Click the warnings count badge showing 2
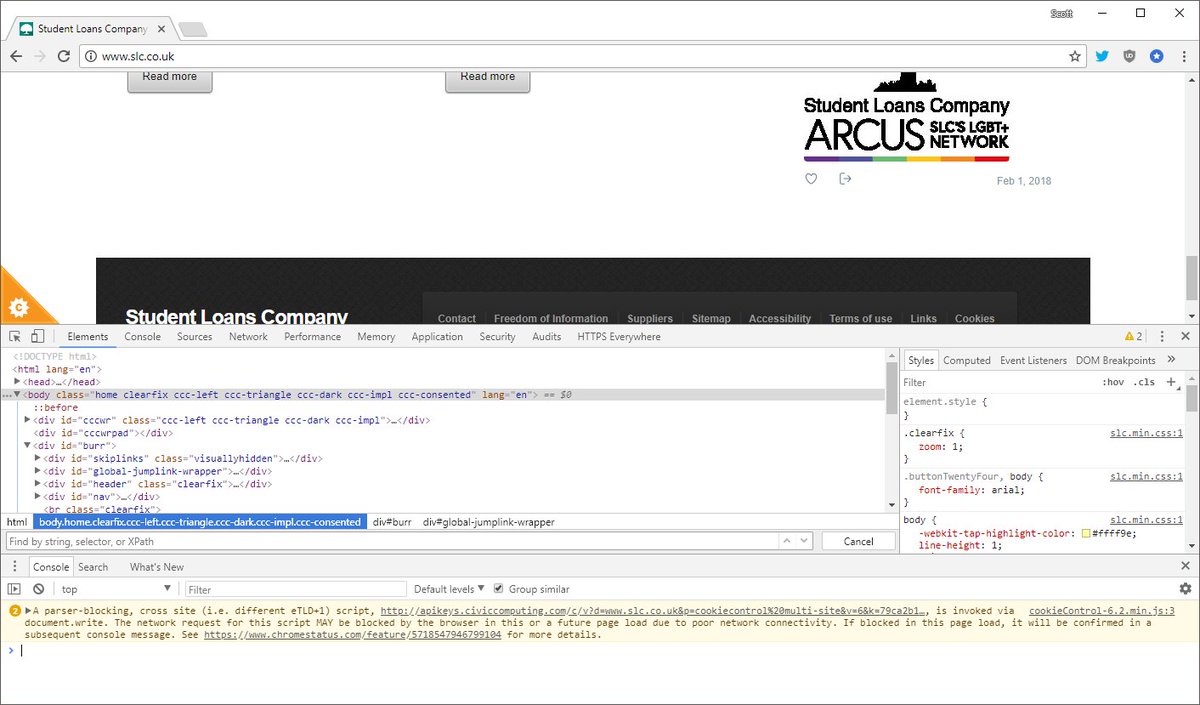The height and width of the screenshot is (705, 1200). click(1133, 337)
